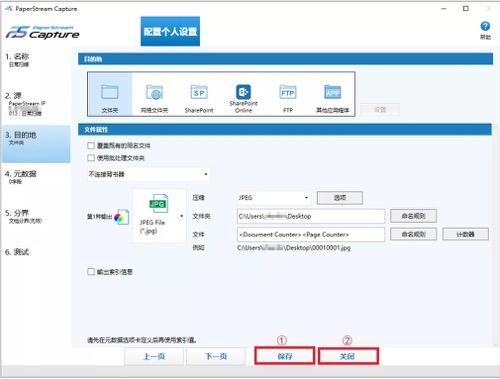Open the help icon at top right
Viewport: 500px width, 379px height.
[485, 26]
